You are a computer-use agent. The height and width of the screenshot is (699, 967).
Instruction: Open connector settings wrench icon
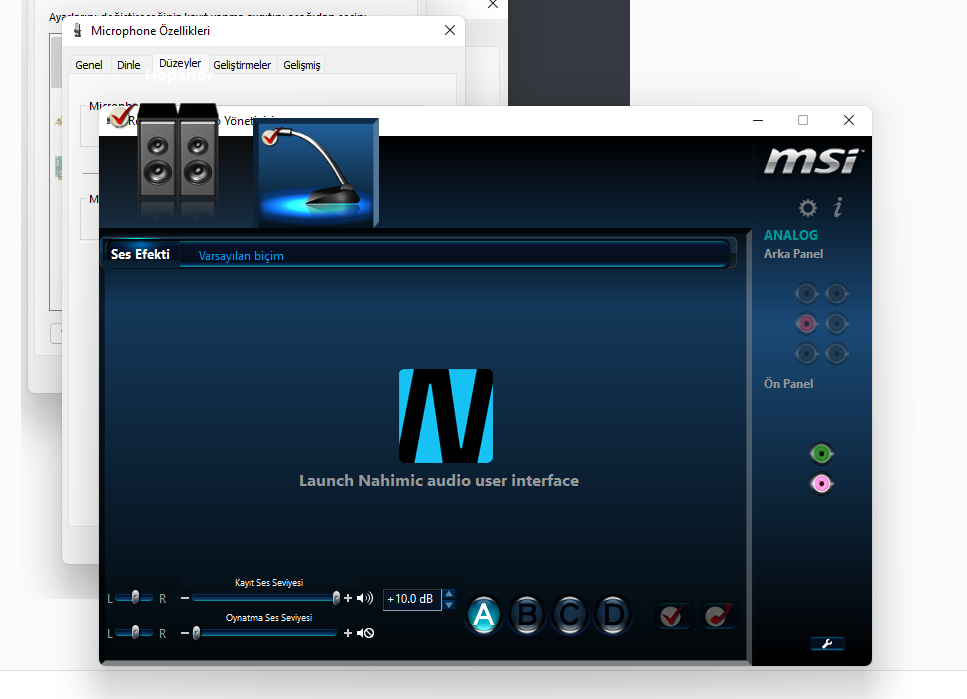(827, 643)
